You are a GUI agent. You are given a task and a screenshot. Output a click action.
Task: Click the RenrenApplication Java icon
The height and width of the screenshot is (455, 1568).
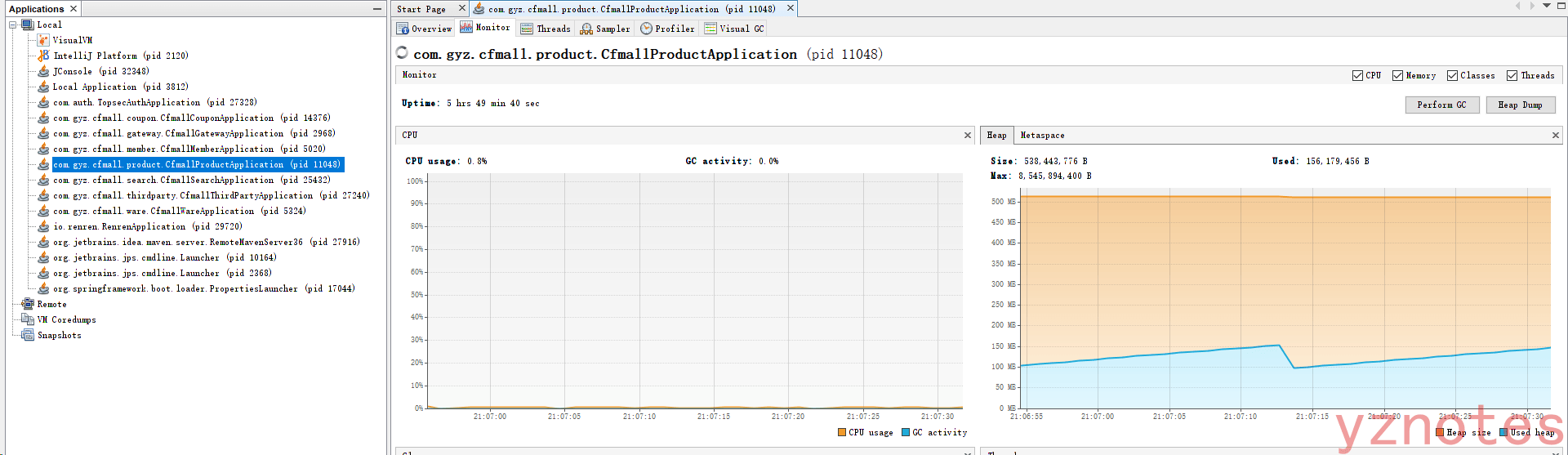[43, 226]
